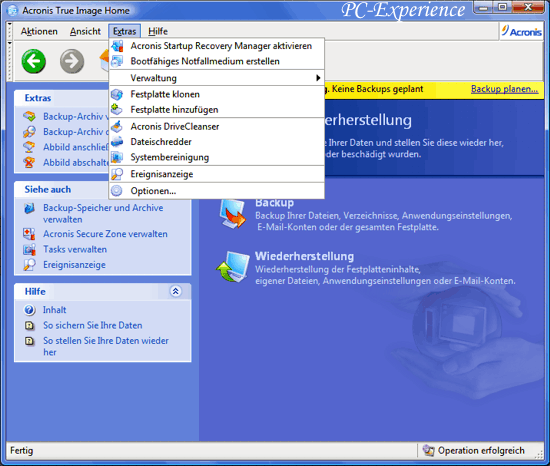Click the Keine Backups geplant notice
Viewport: 550px width, 466px height.
[377, 89]
